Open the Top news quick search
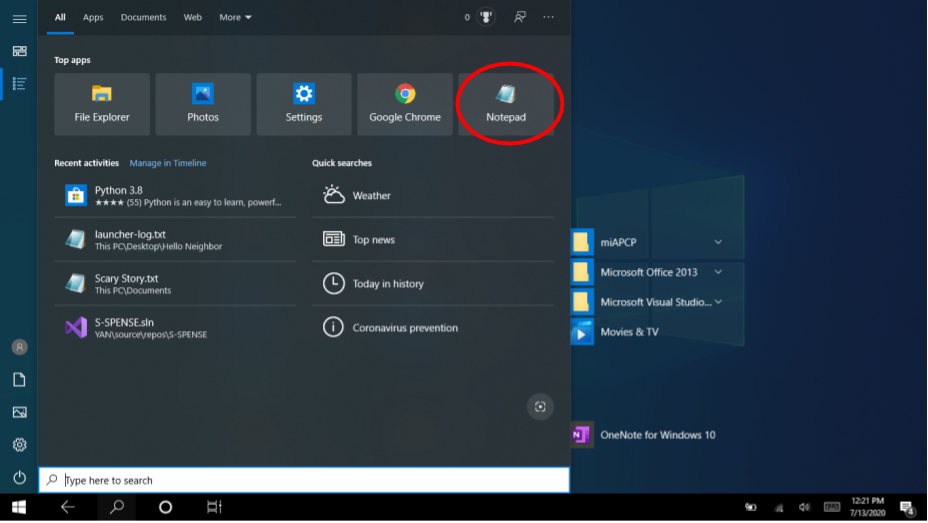 click(x=433, y=240)
